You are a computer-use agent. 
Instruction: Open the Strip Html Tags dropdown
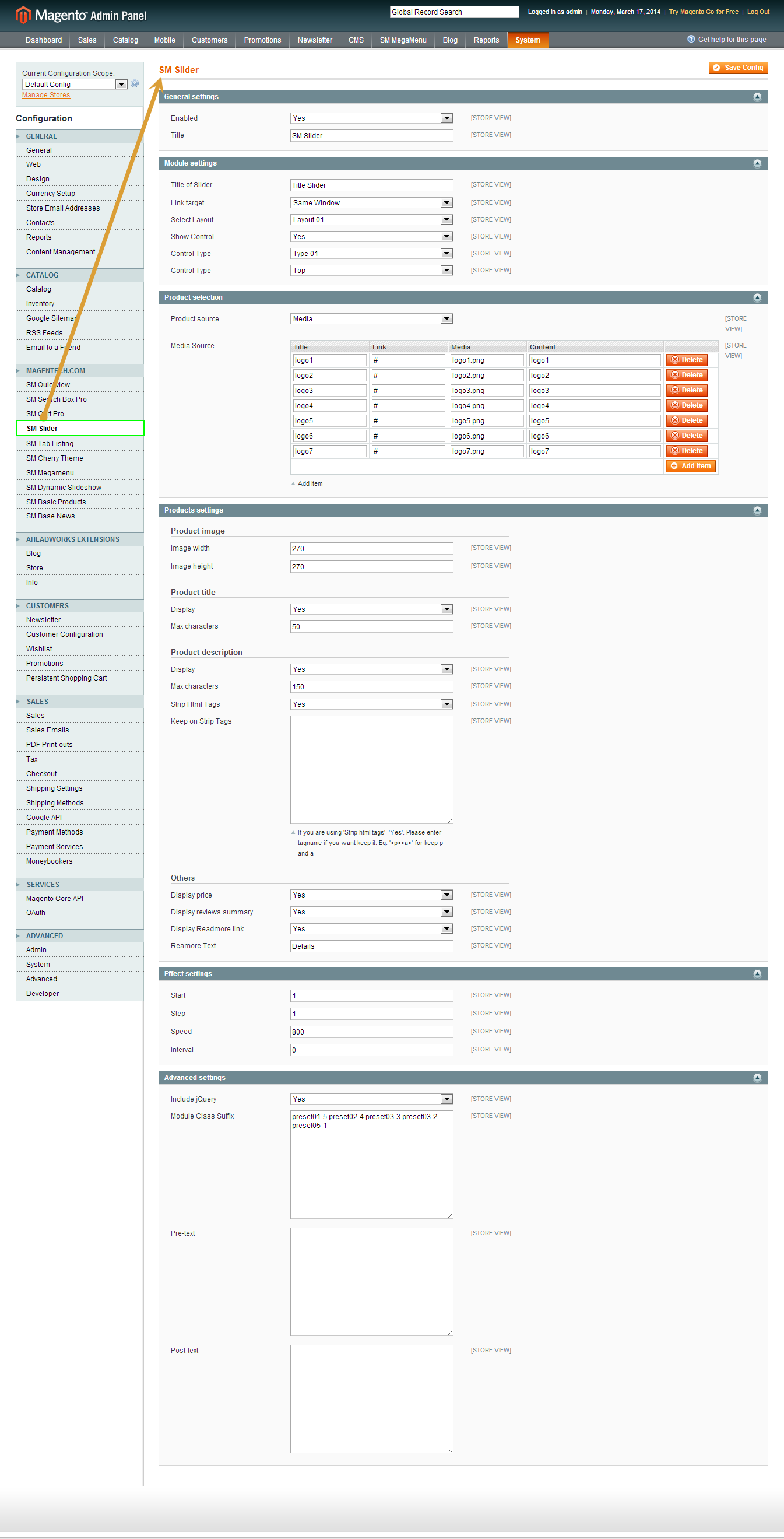[371, 704]
